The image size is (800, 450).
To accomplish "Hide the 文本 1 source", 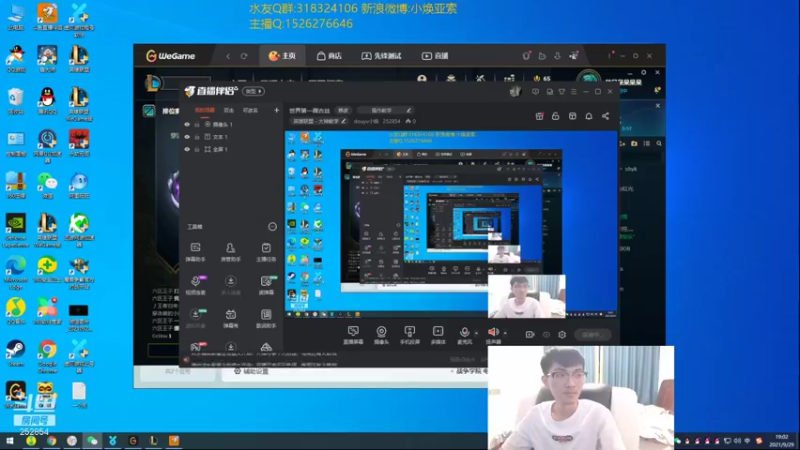I will point(187,137).
